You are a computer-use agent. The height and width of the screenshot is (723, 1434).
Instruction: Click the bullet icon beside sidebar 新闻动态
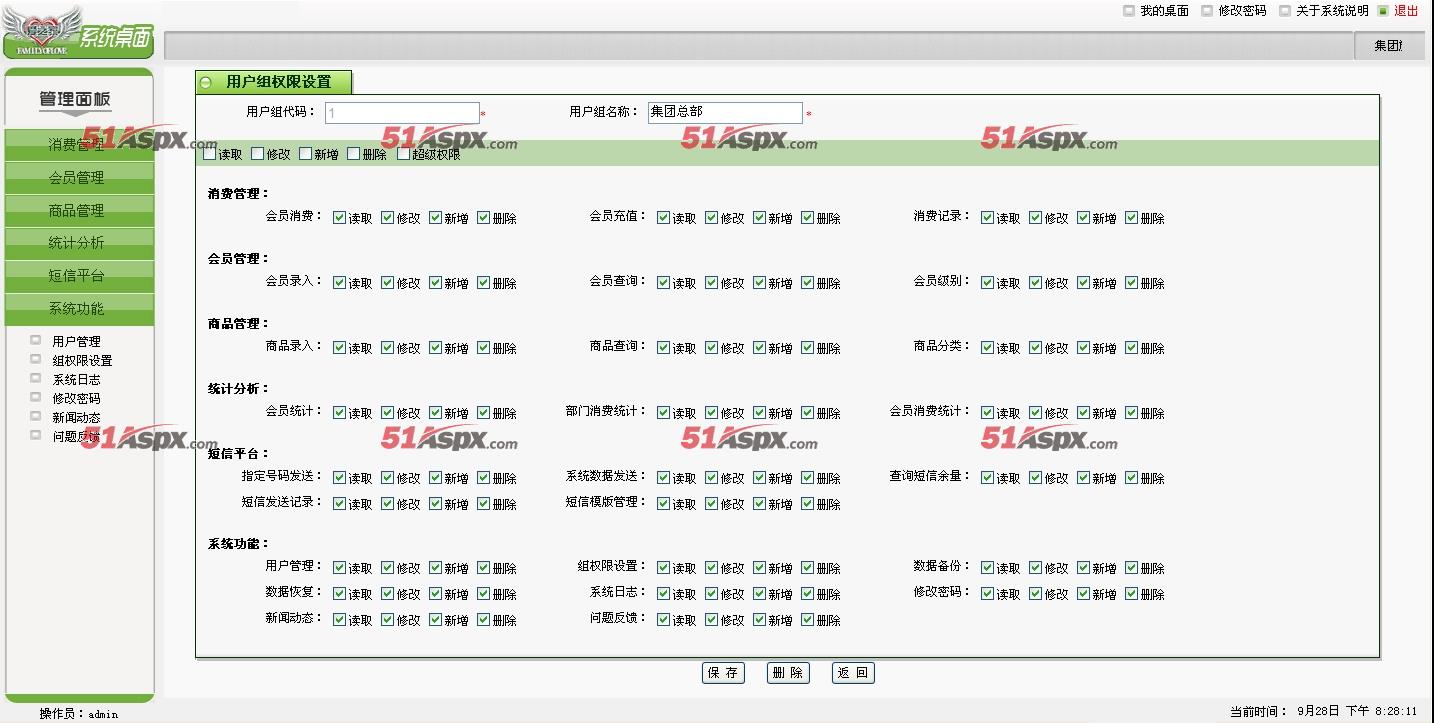point(36,416)
